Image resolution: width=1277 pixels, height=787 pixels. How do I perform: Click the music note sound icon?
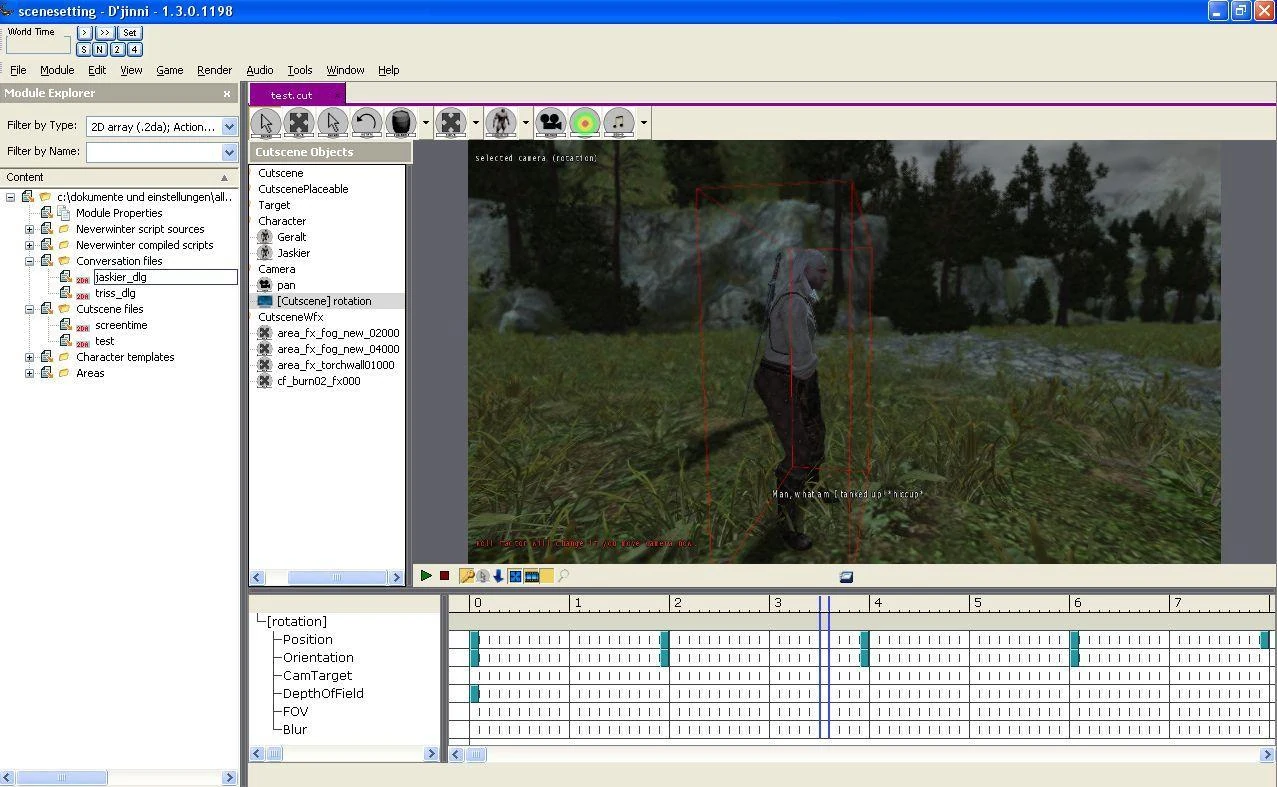point(619,123)
